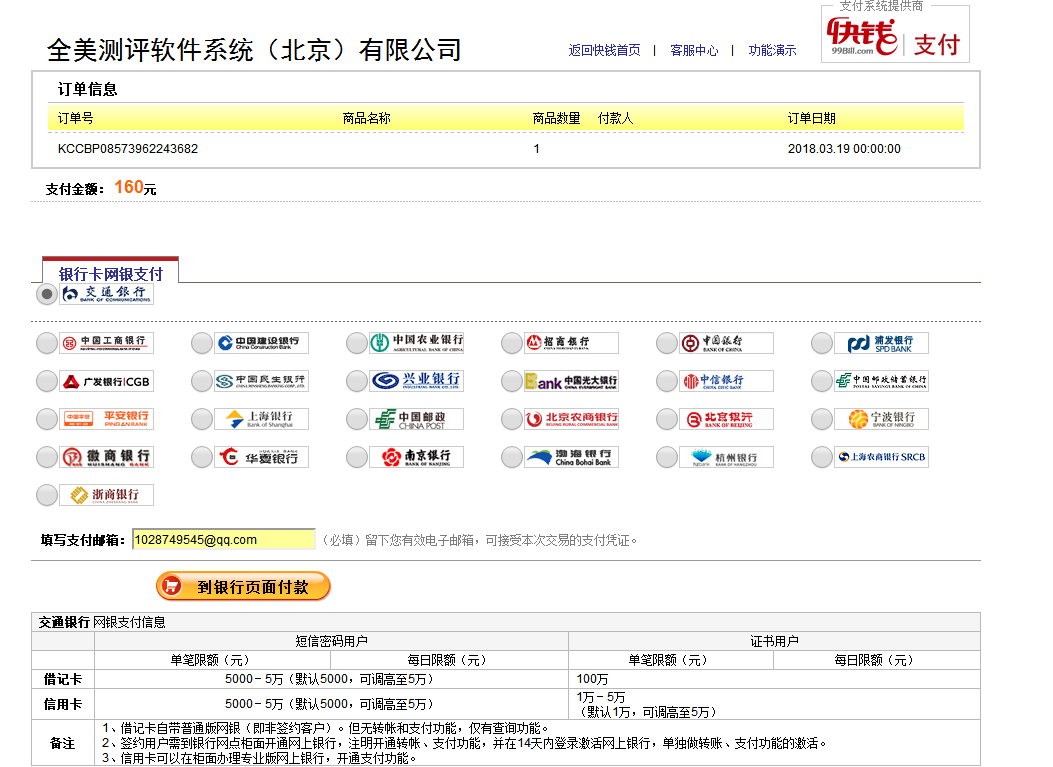Click the 中国建设银行 logo
1053x767 pixels.
(x=261, y=343)
